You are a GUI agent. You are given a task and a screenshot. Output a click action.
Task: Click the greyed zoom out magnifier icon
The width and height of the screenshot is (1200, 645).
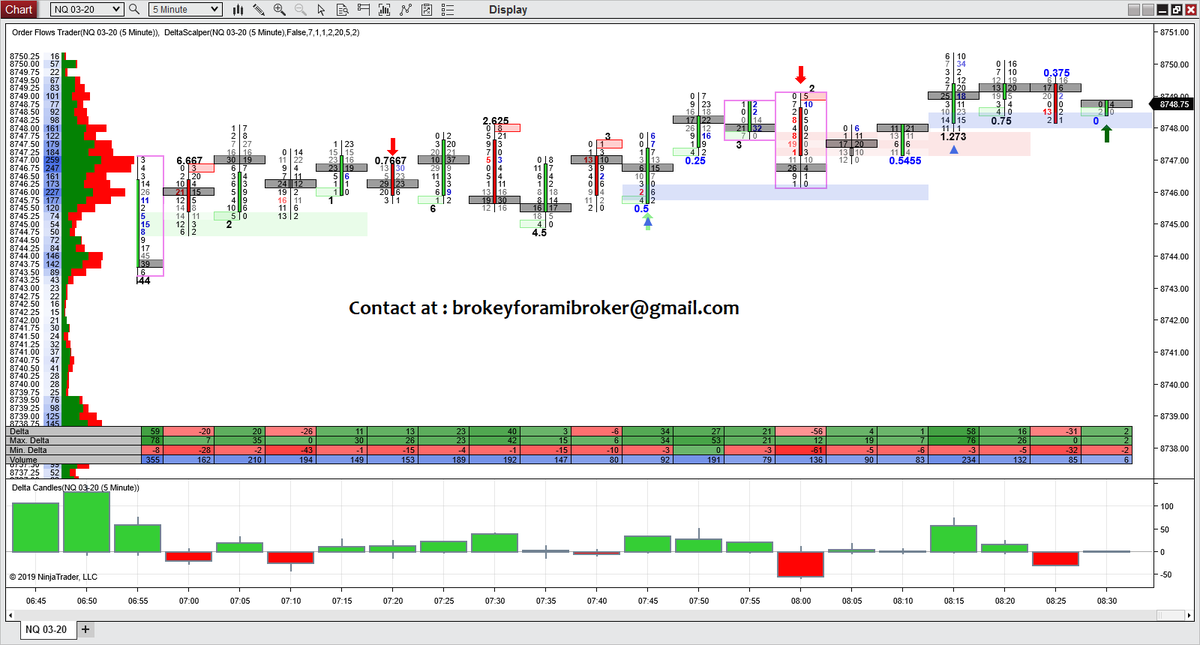(x=301, y=10)
